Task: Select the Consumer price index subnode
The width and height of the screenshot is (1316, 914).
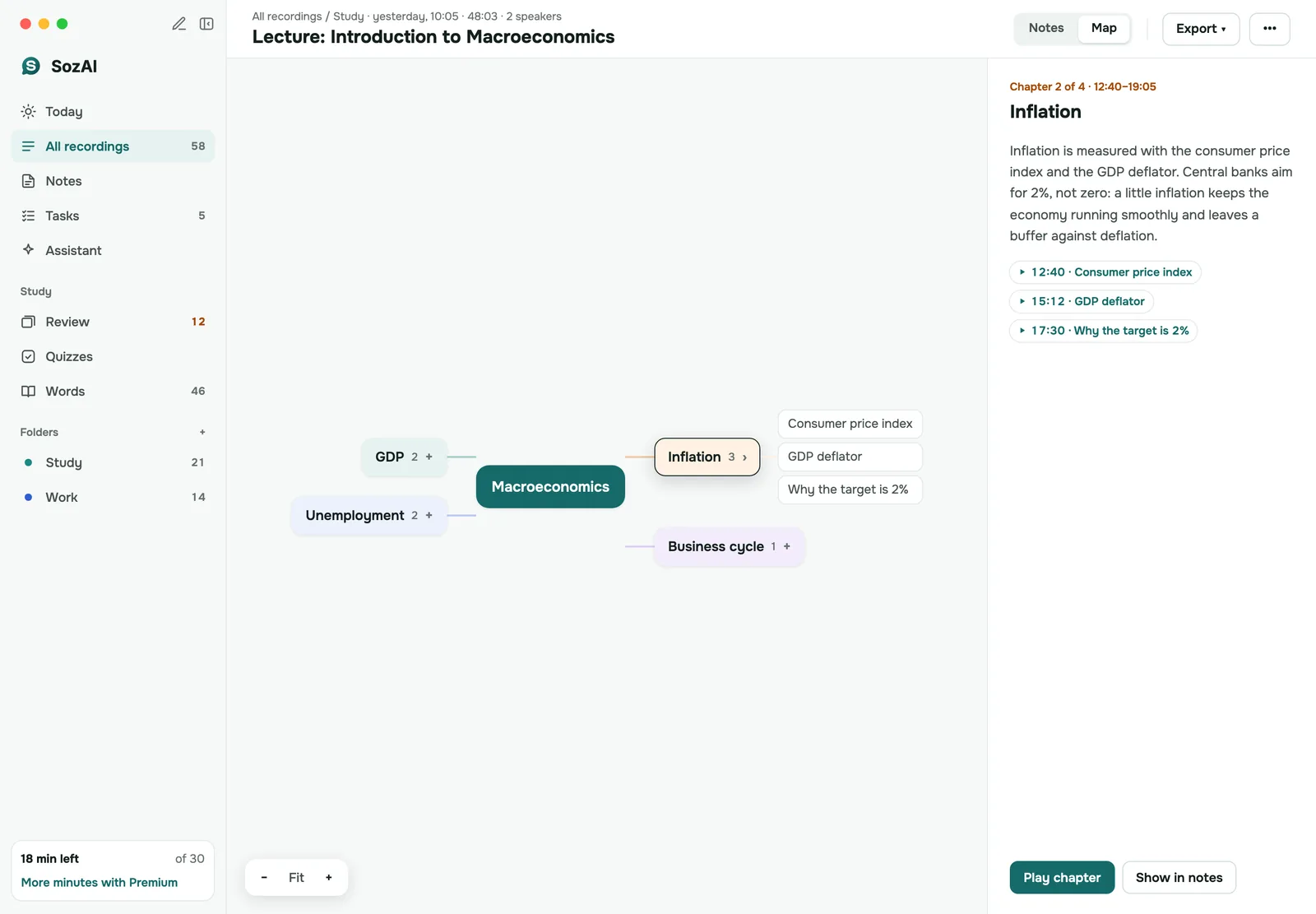Action: 850,424
